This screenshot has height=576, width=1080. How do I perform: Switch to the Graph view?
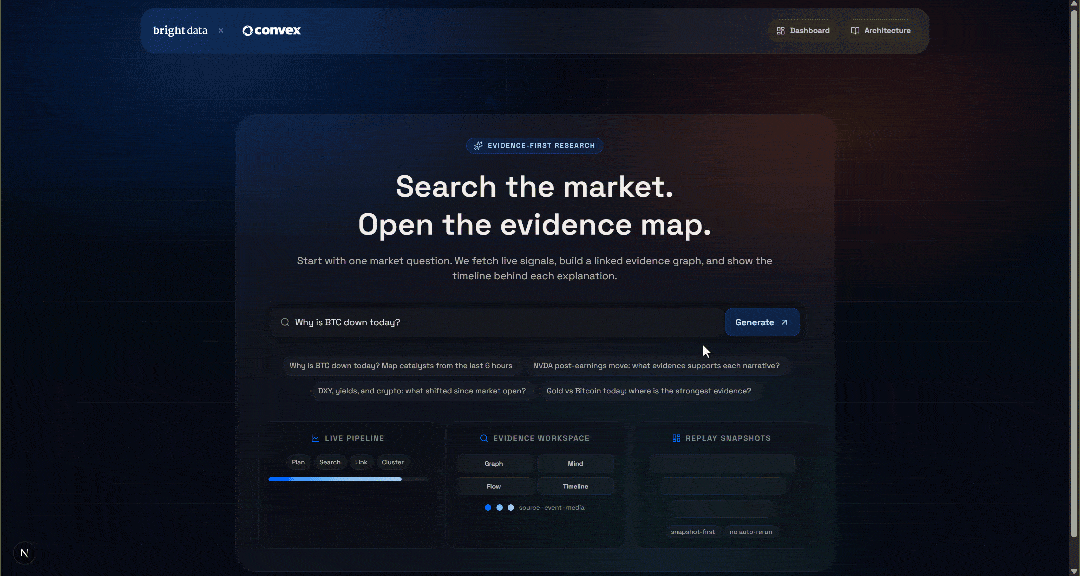[x=494, y=464]
